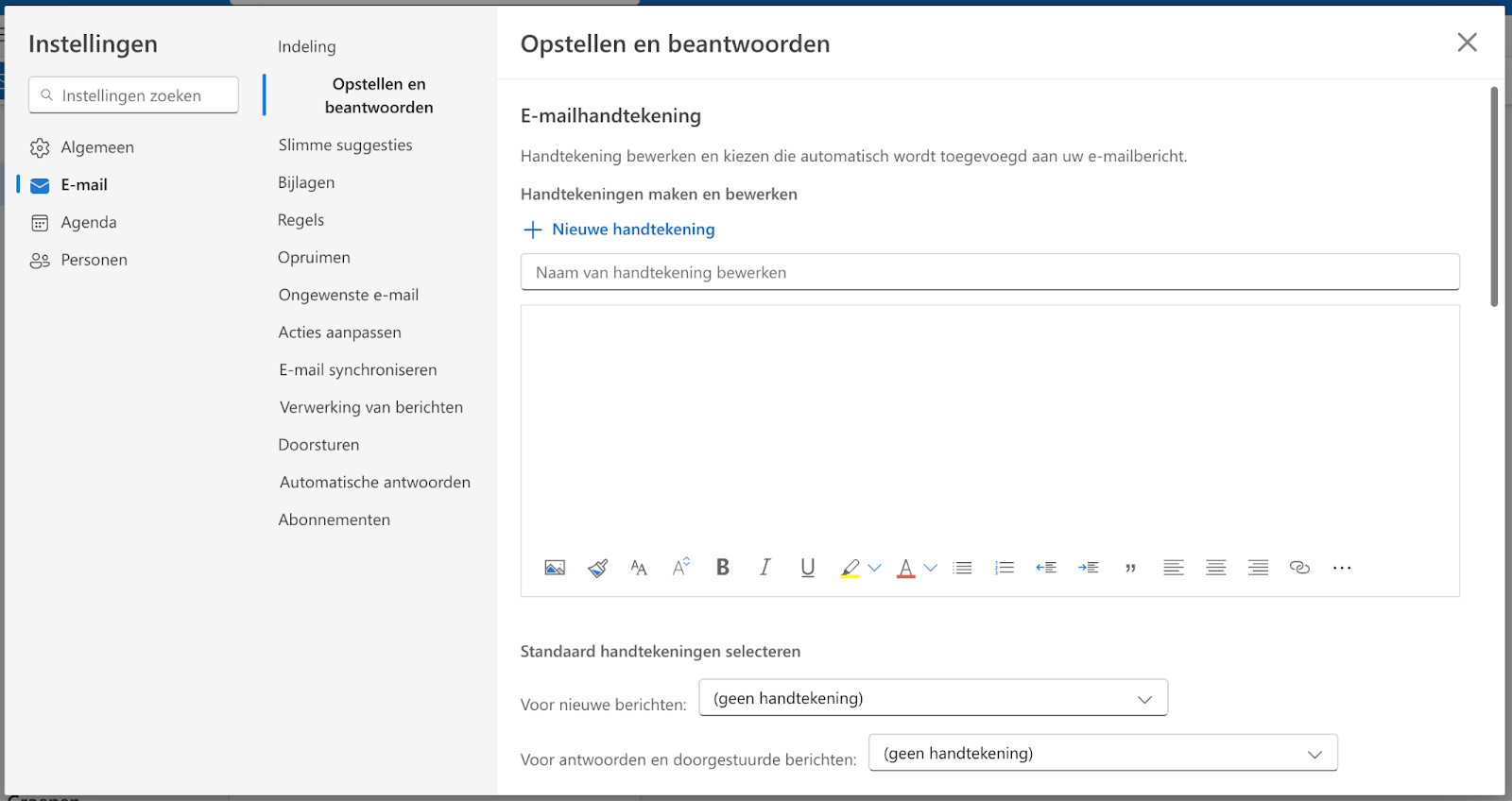Click the plus icon for new signature
The width and height of the screenshot is (1512, 801).
coord(533,230)
